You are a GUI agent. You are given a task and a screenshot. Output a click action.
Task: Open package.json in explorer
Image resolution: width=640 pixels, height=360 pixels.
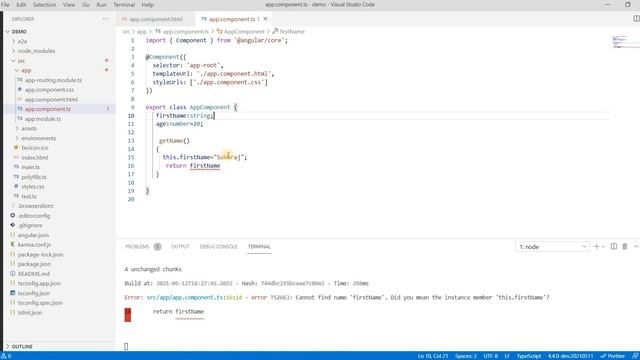(34, 264)
